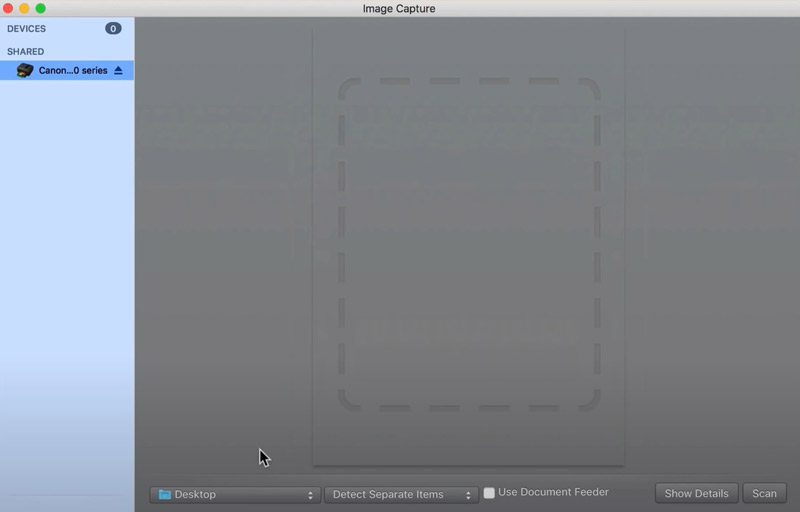Minimize the Image Capture window

pos(24,8)
